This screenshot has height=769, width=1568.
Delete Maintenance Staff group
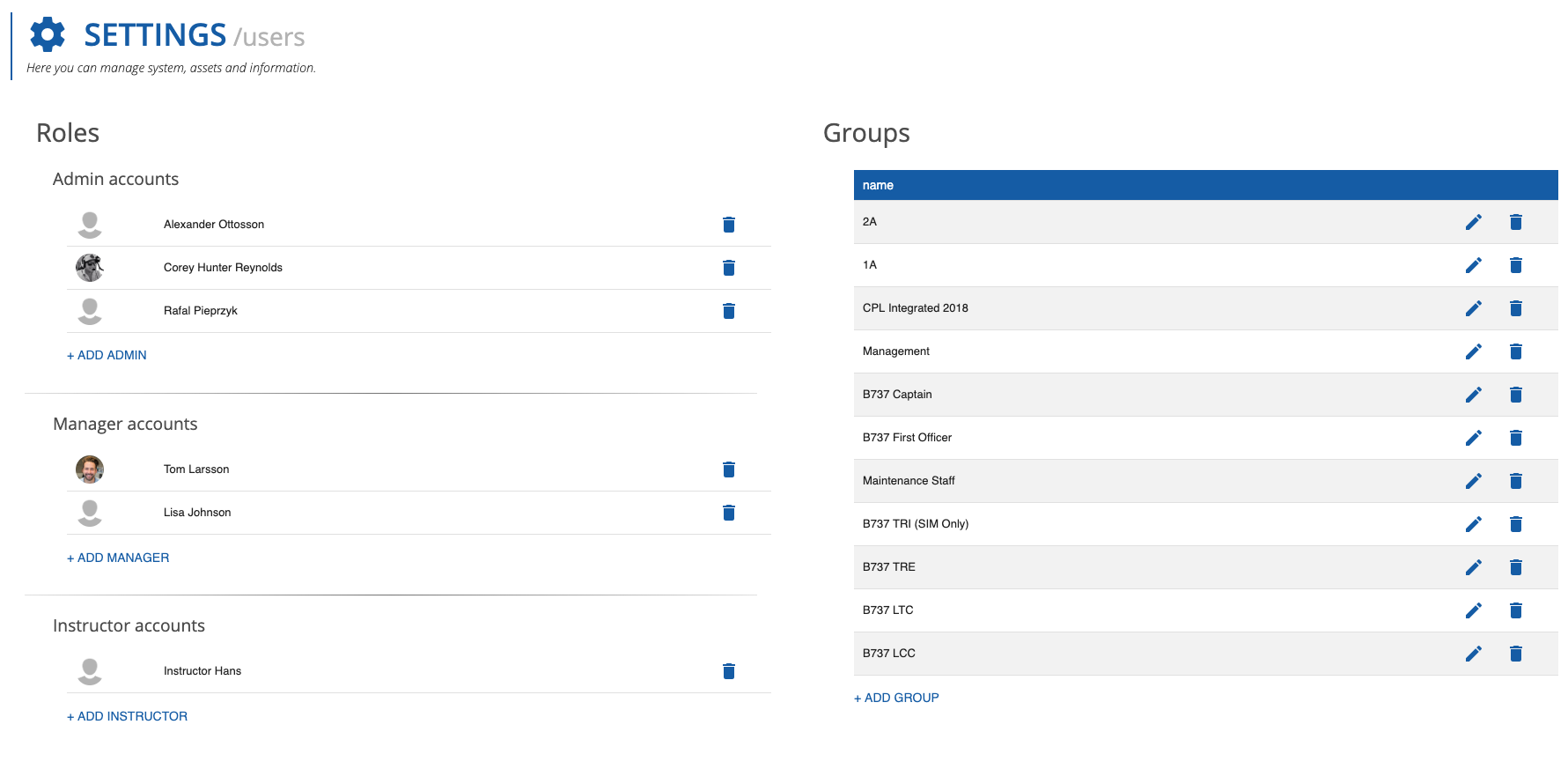click(x=1516, y=481)
